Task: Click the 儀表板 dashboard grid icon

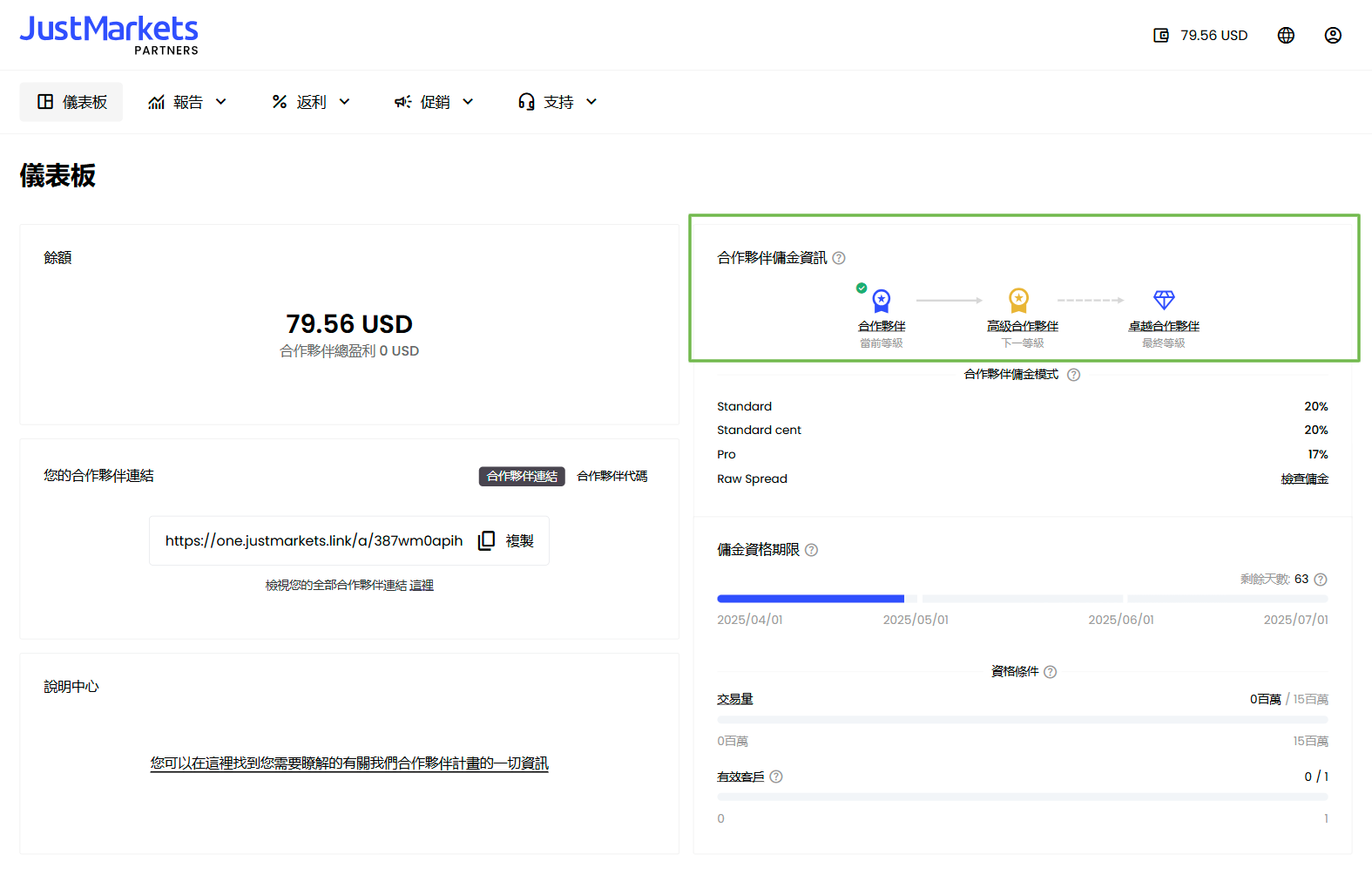Action: tap(45, 102)
